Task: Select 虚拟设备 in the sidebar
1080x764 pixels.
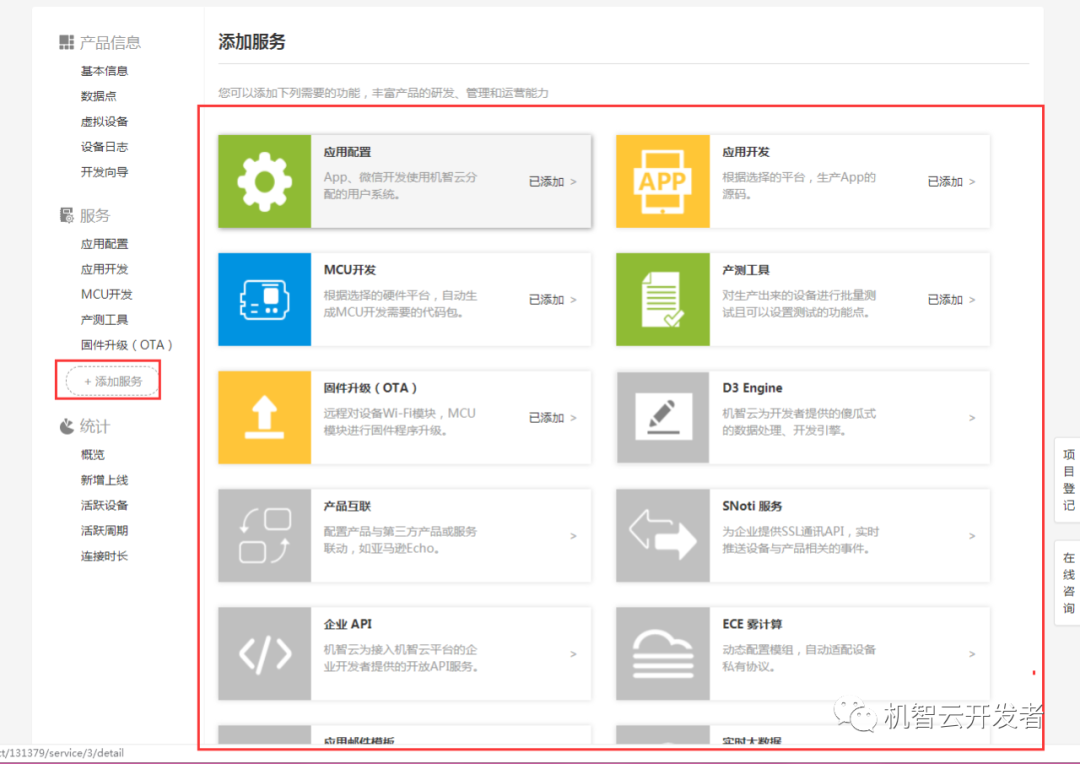Action: [104, 121]
